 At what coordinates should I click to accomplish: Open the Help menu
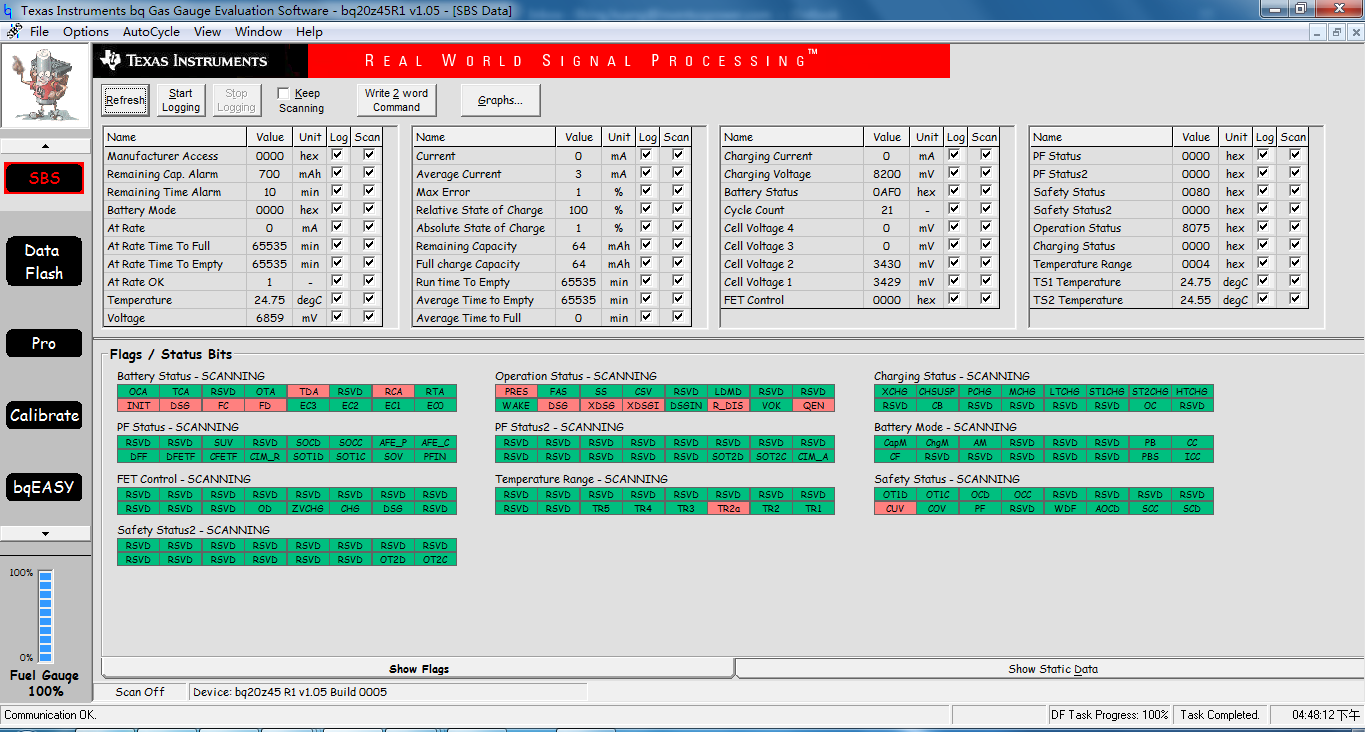(x=310, y=32)
